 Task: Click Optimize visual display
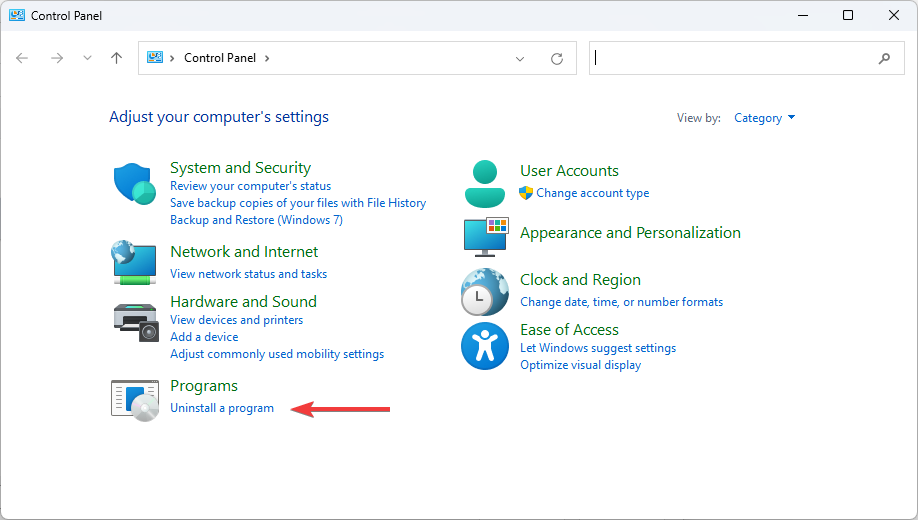click(x=580, y=365)
